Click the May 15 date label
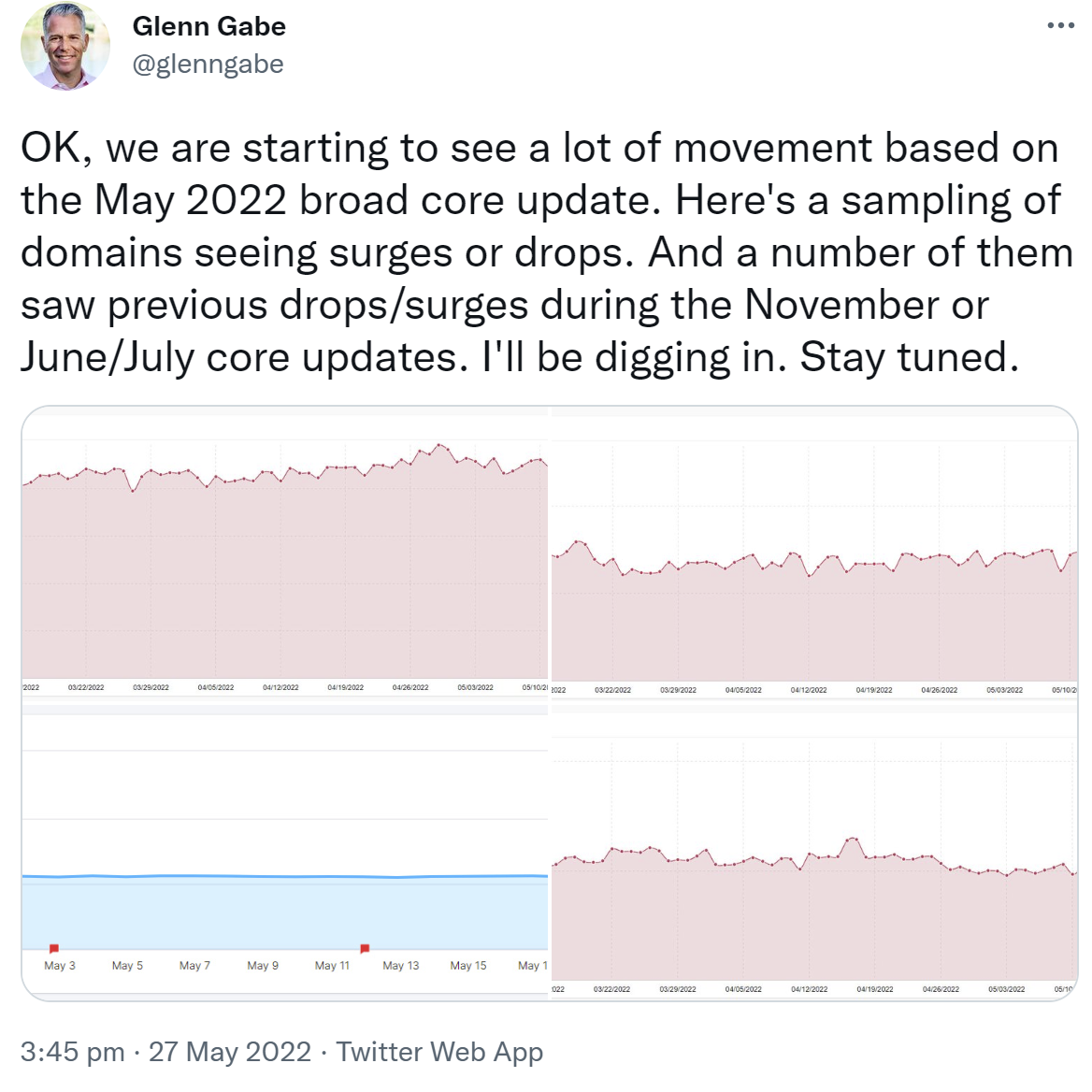 (467, 965)
